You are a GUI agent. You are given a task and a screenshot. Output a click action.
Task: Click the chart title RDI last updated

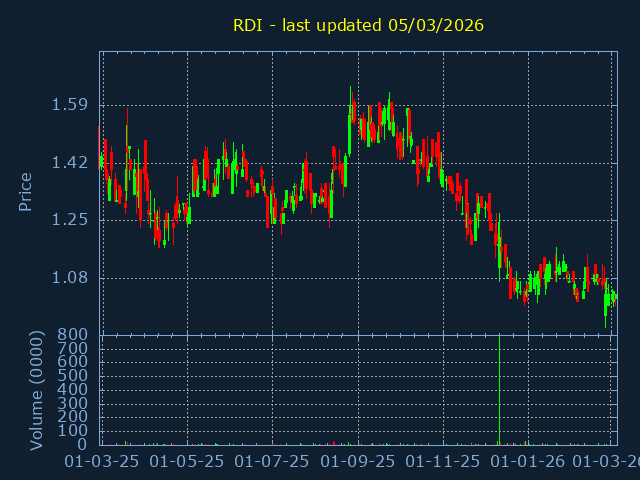click(x=358, y=25)
